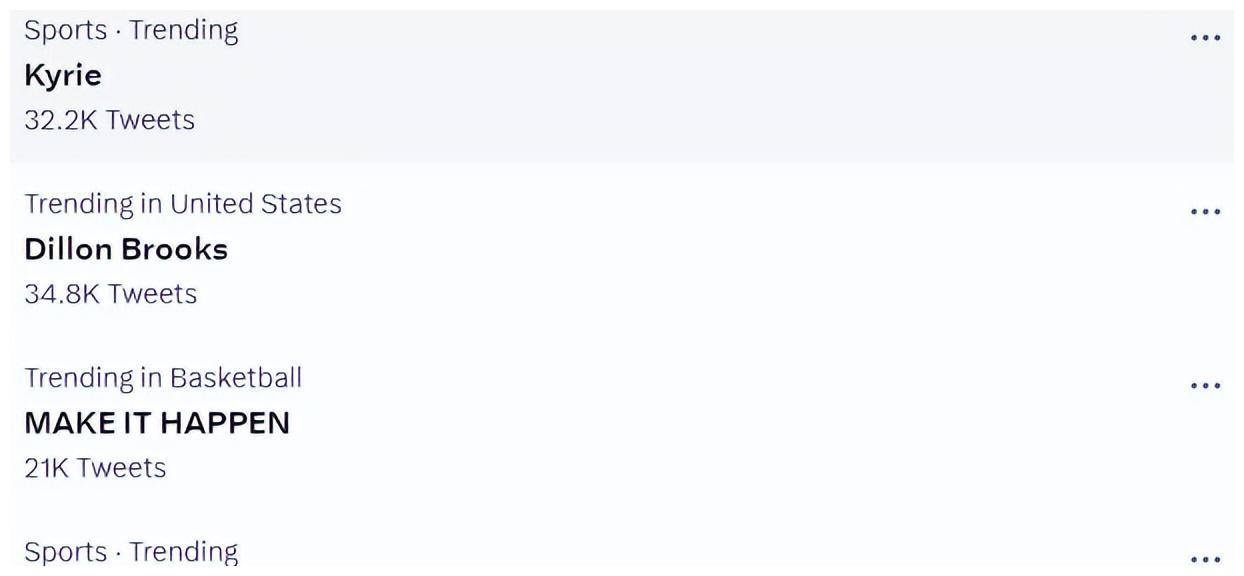
Task: Click the 21K Tweets count
Action: (x=95, y=468)
